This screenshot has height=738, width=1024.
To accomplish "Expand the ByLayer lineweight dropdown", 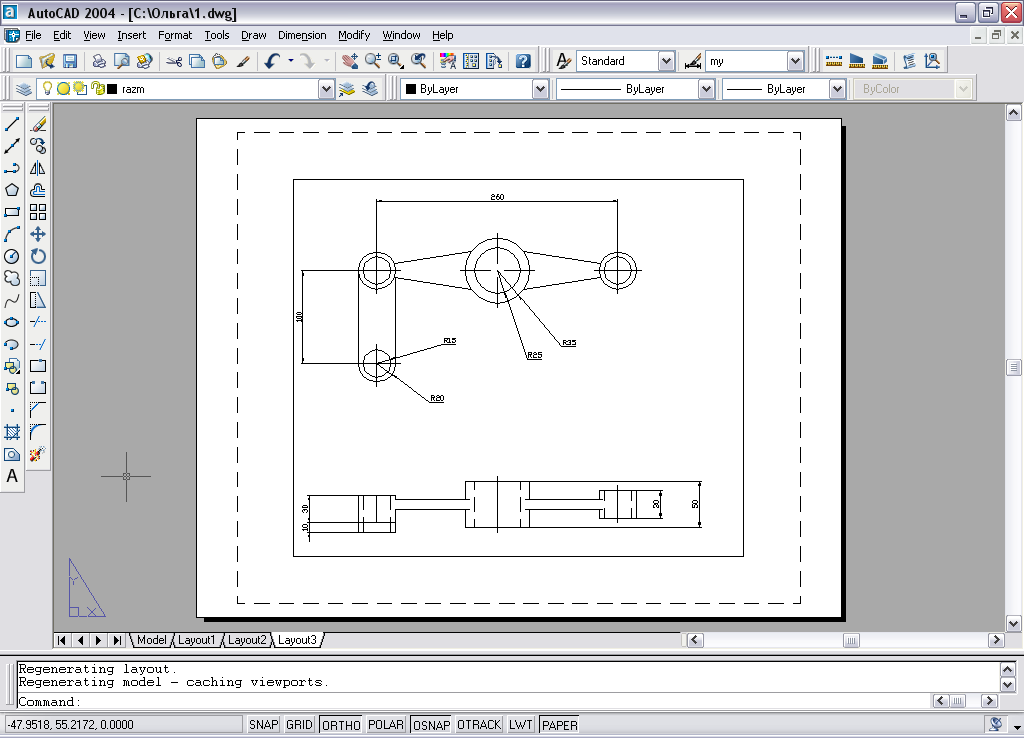I will pyautogui.click(x=837, y=89).
